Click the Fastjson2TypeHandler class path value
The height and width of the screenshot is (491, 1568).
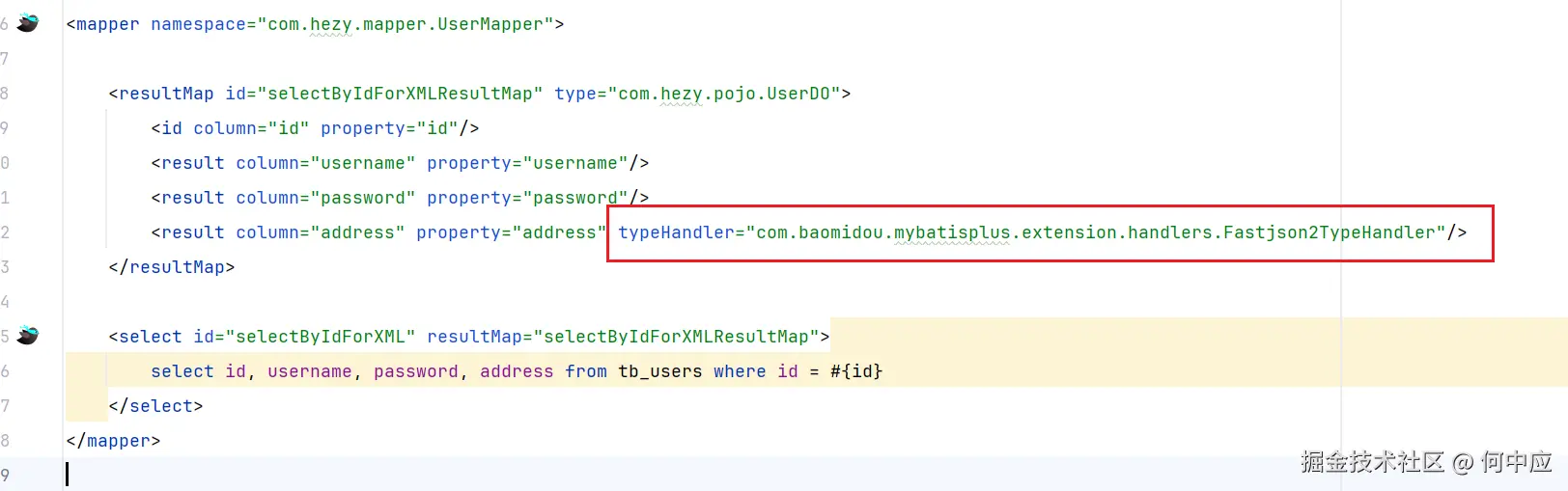click(x=1096, y=232)
